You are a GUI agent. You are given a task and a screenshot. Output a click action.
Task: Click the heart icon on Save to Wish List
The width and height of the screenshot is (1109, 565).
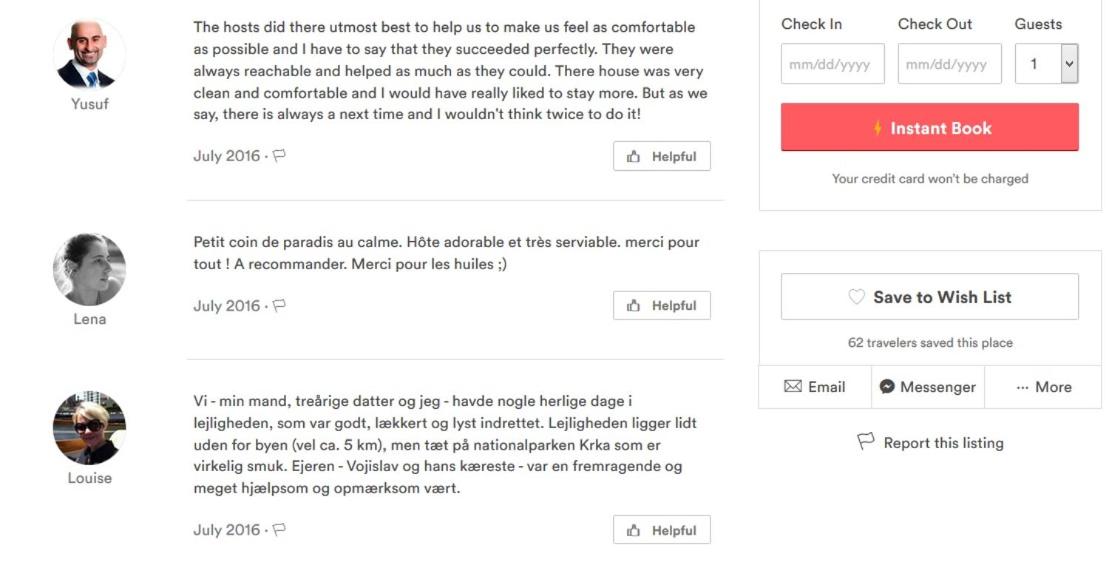click(857, 297)
